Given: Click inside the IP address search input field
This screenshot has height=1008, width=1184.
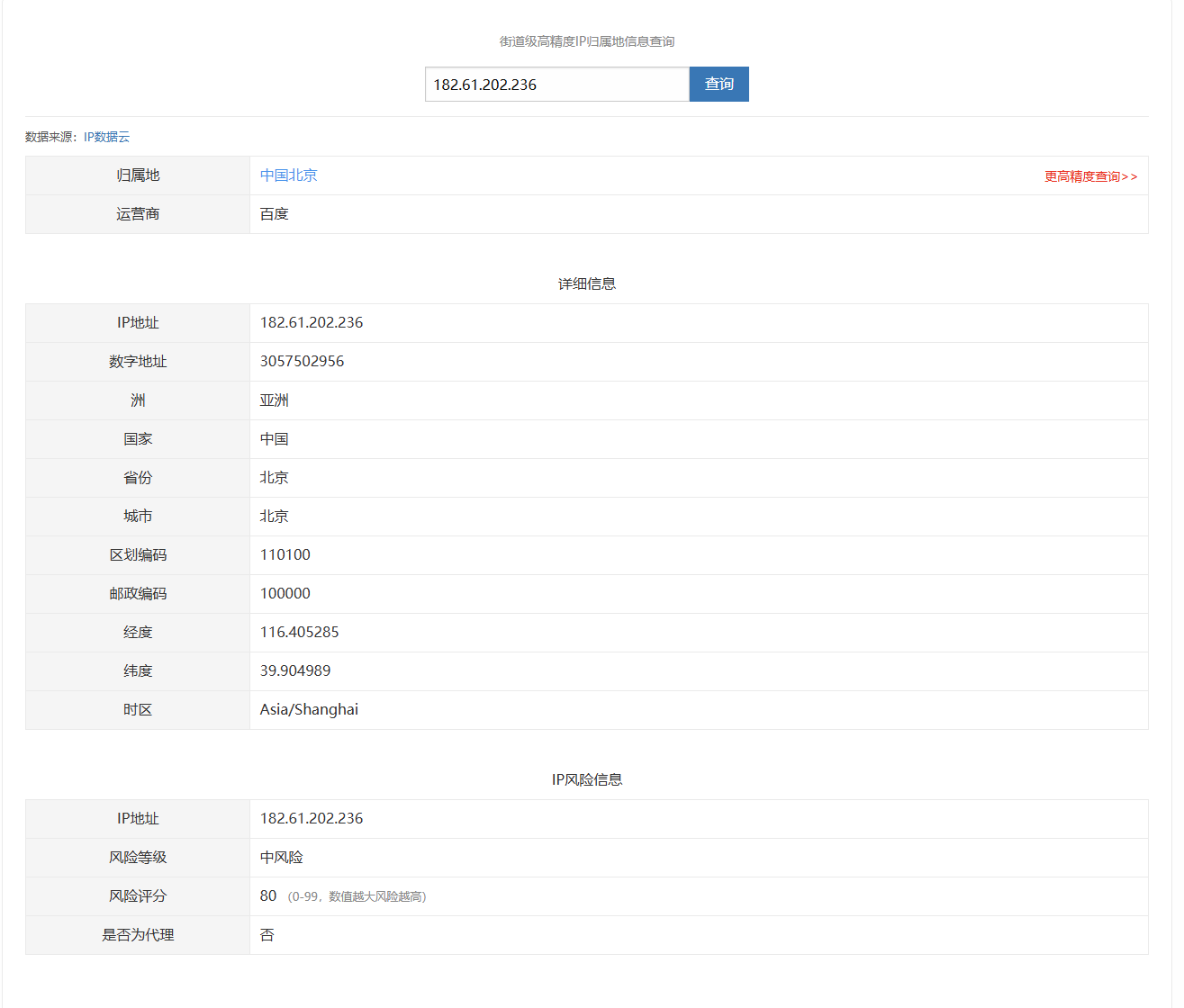Looking at the screenshot, I should point(556,84).
